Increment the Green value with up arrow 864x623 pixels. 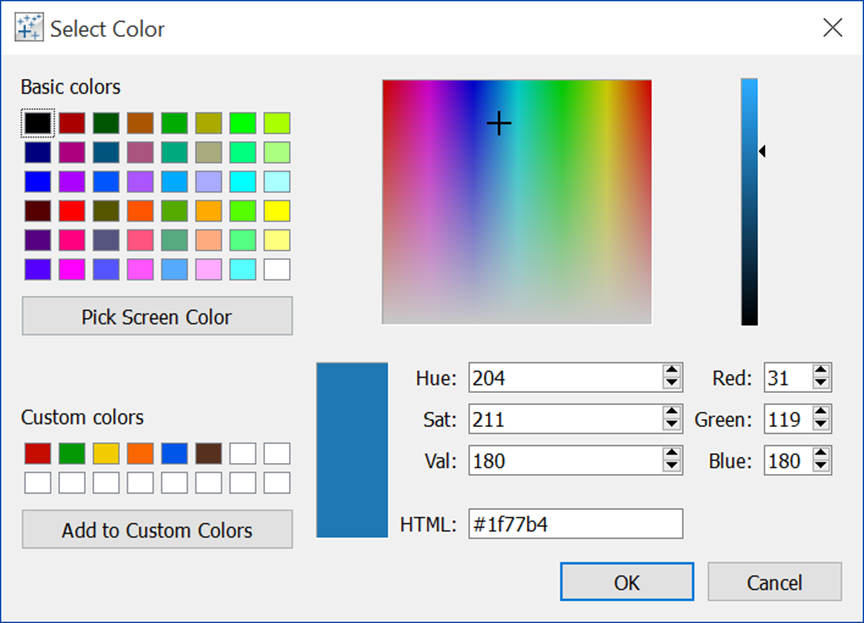tap(821, 413)
